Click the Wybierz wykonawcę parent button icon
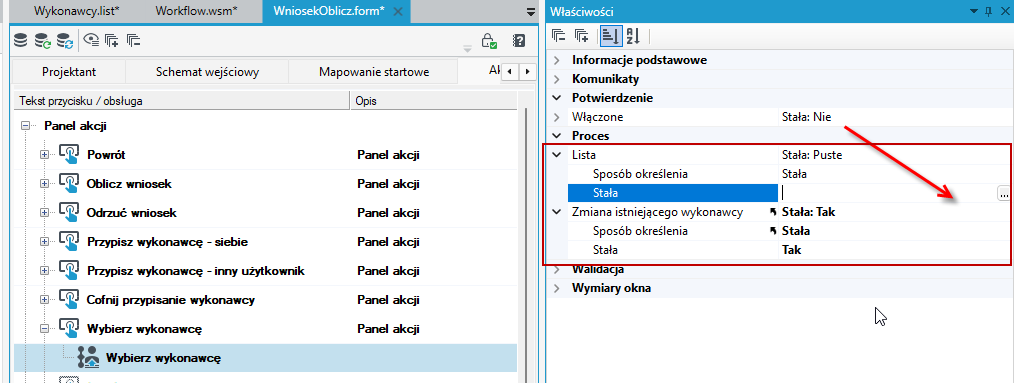The width and height of the screenshot is (1014, 383). (68, 329)
